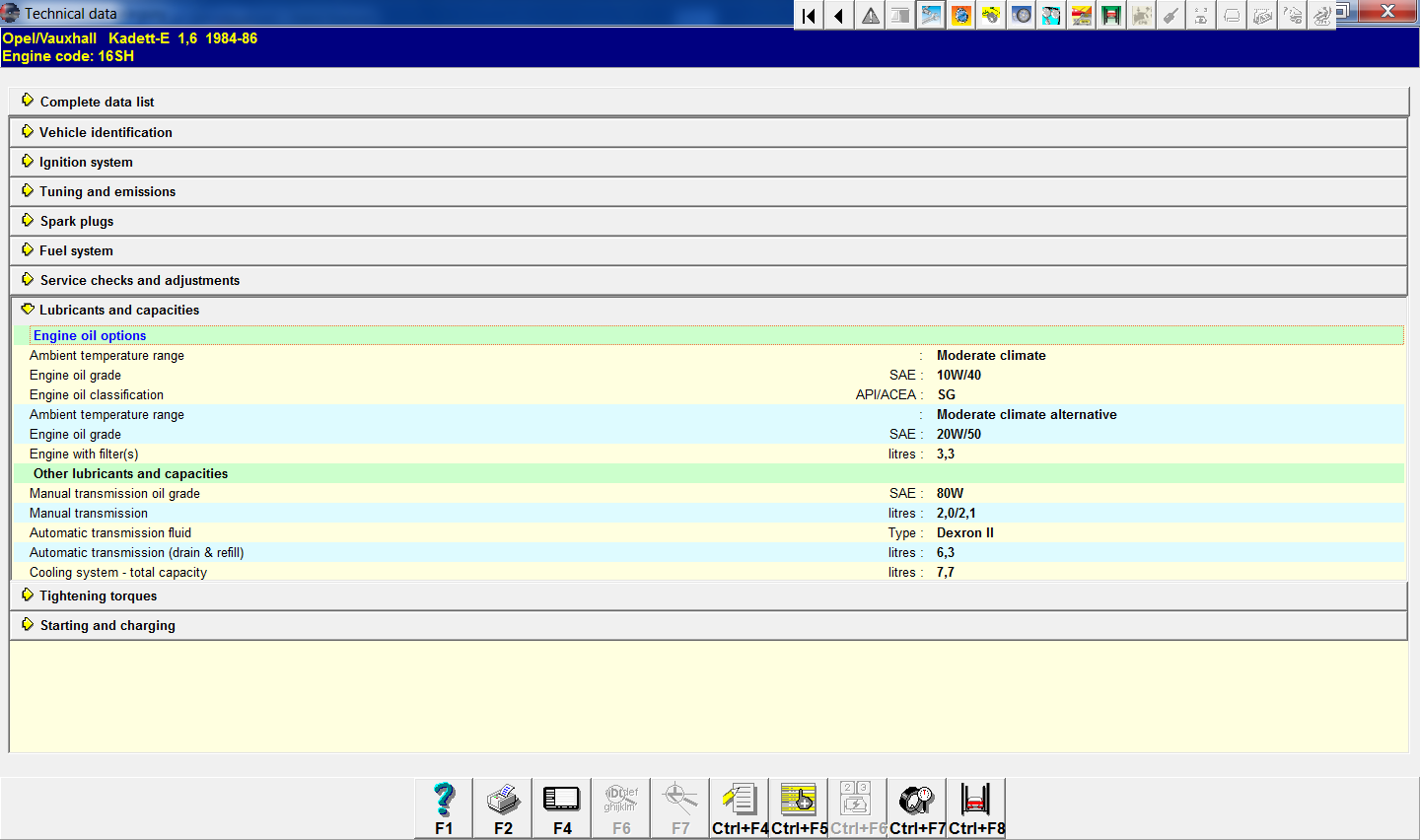1420x840 pixels.
Task: Click the F4 screen icon
Action: click(562, 807)
